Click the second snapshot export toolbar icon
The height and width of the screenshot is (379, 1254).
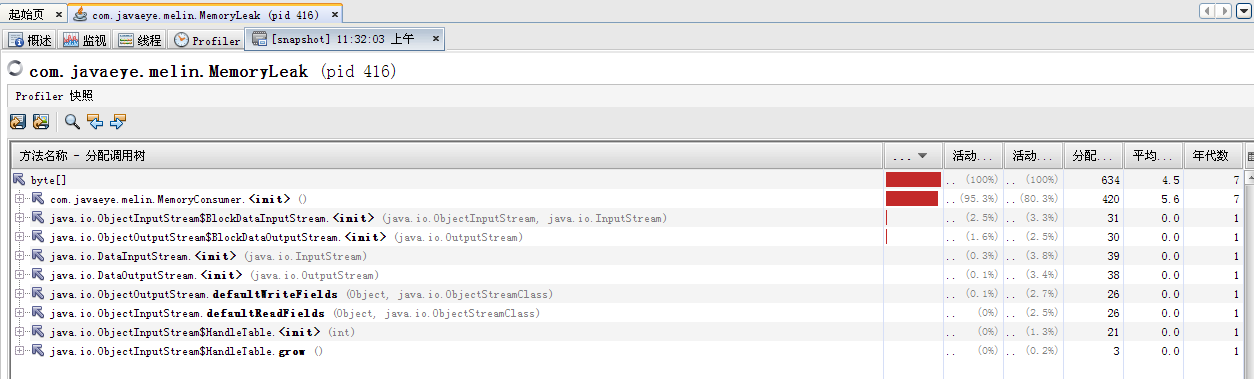41,122
